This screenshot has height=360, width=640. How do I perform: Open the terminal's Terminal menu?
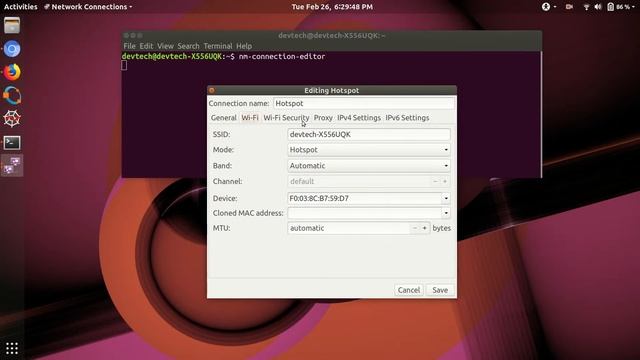218,46
